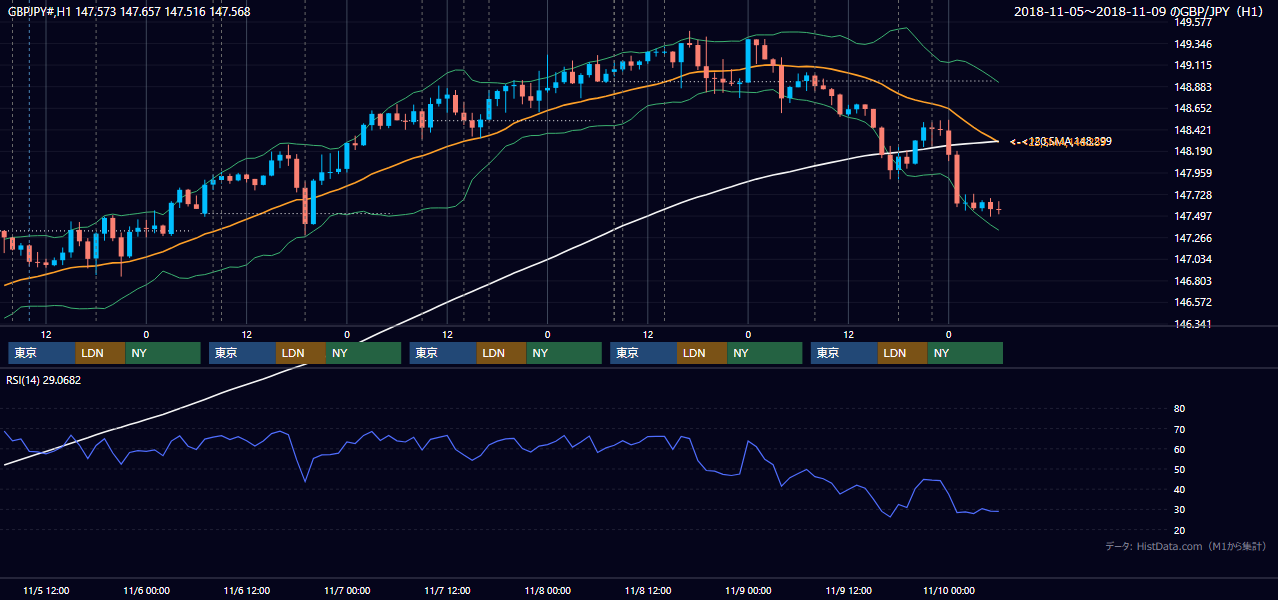The image size is (1278, 600).
Task: Click the 149.346 price axis label
Action: pos(1193,44)
